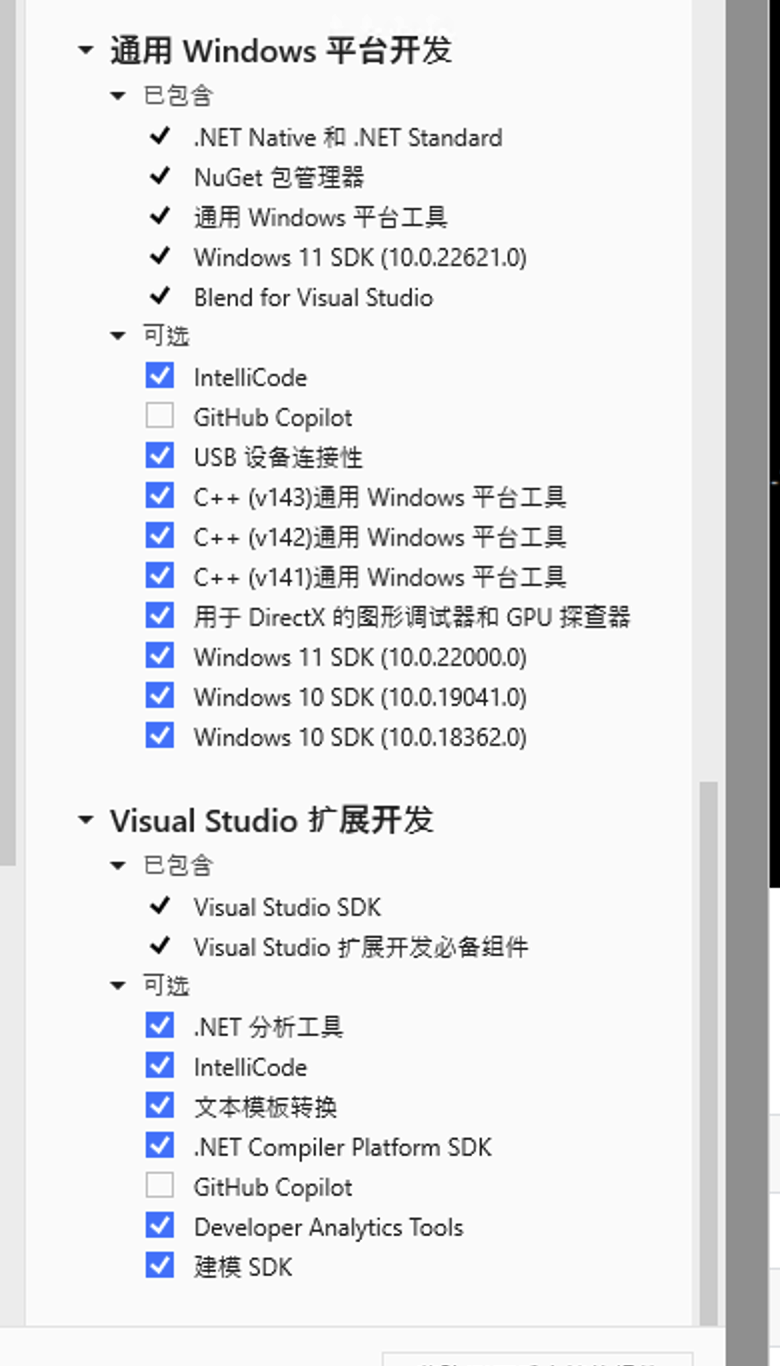Uncheck 用于 DirectX 的图形调试器和 GPU 探查器

tap(159, 616)
